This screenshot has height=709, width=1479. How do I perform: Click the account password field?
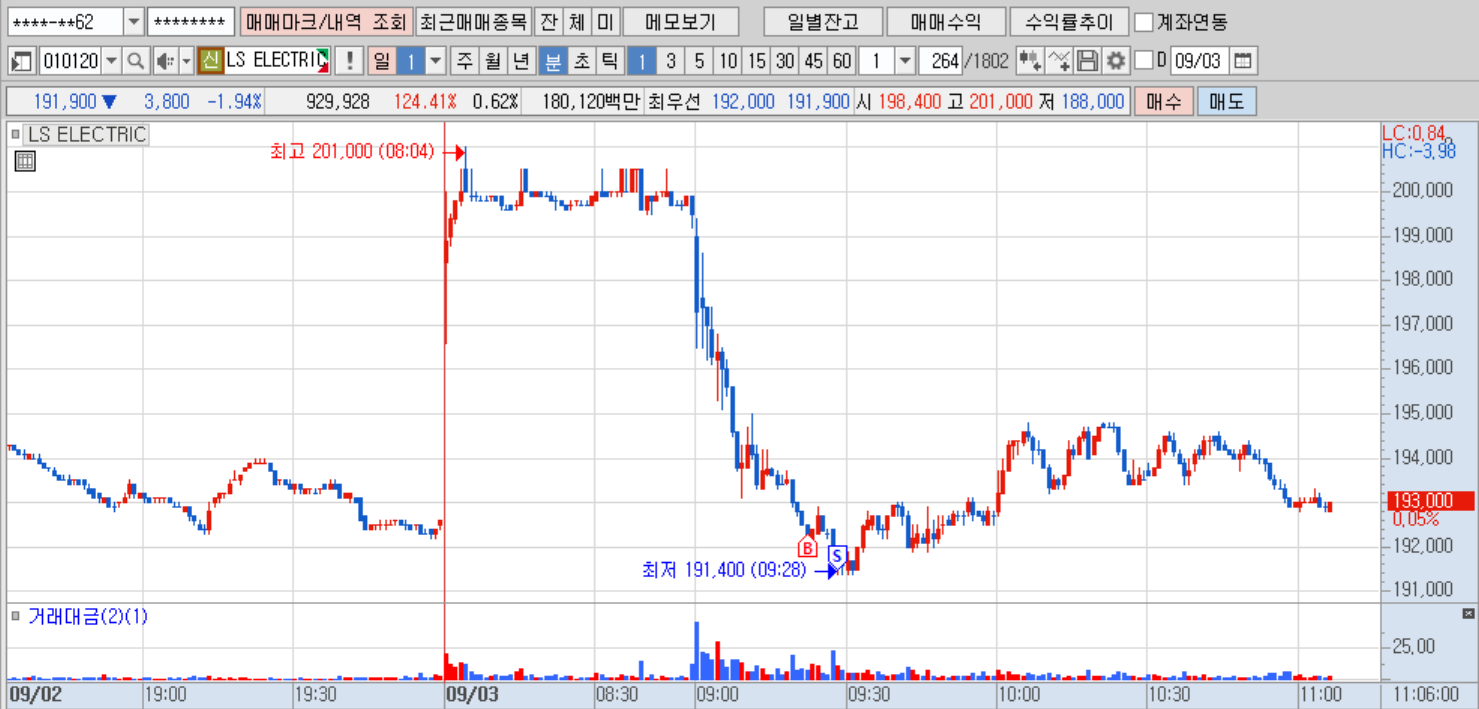pos(191,21)
